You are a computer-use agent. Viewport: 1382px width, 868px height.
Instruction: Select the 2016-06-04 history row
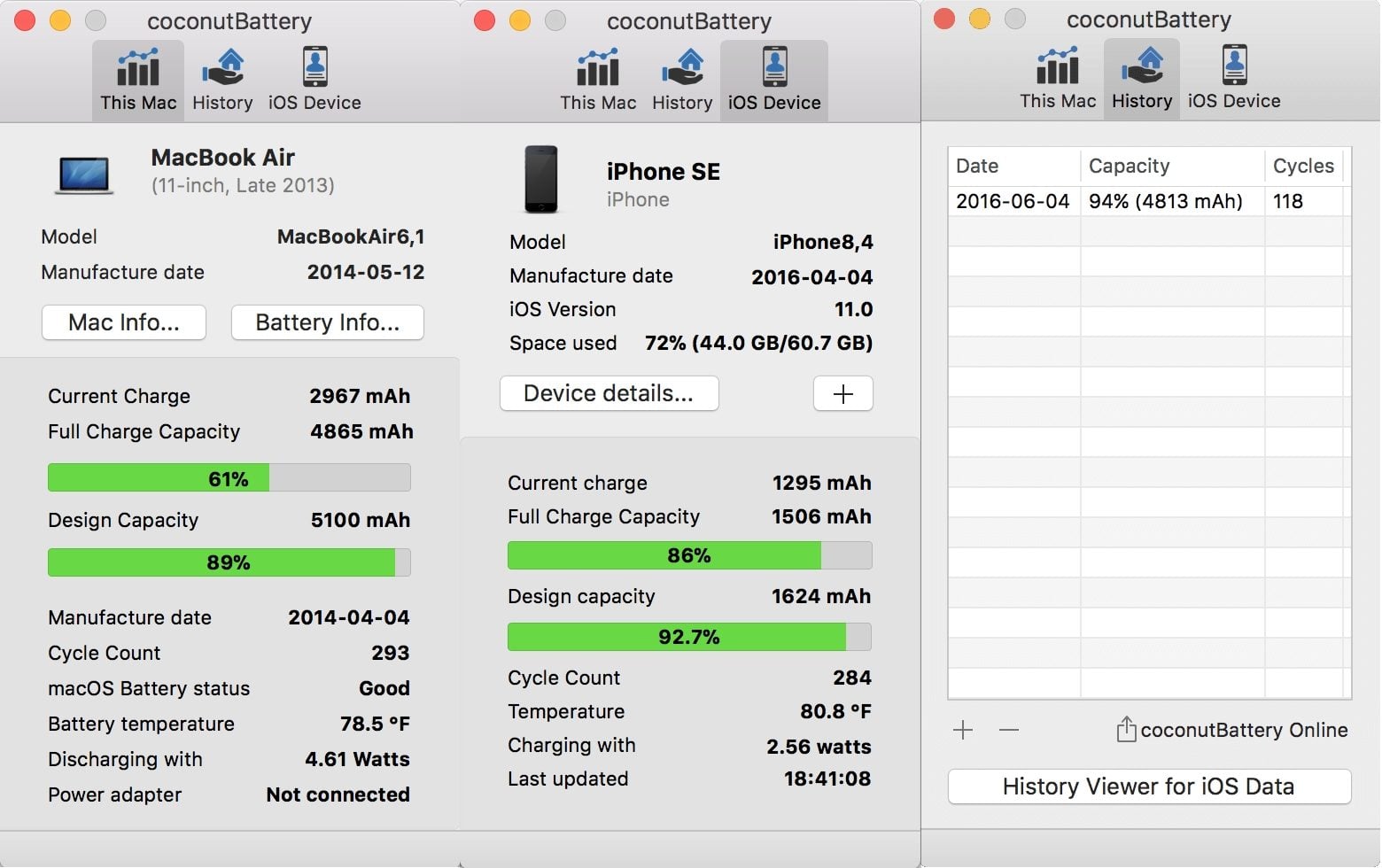click(x=1148, y=201)
